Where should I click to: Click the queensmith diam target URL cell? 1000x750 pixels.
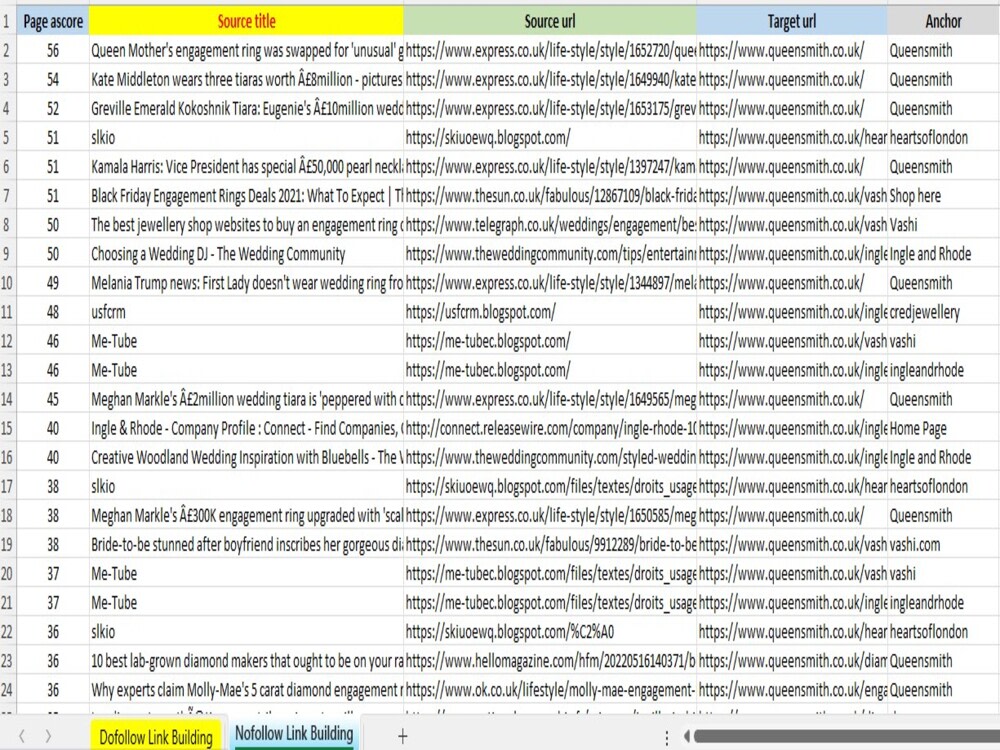[x=791, y=661]
